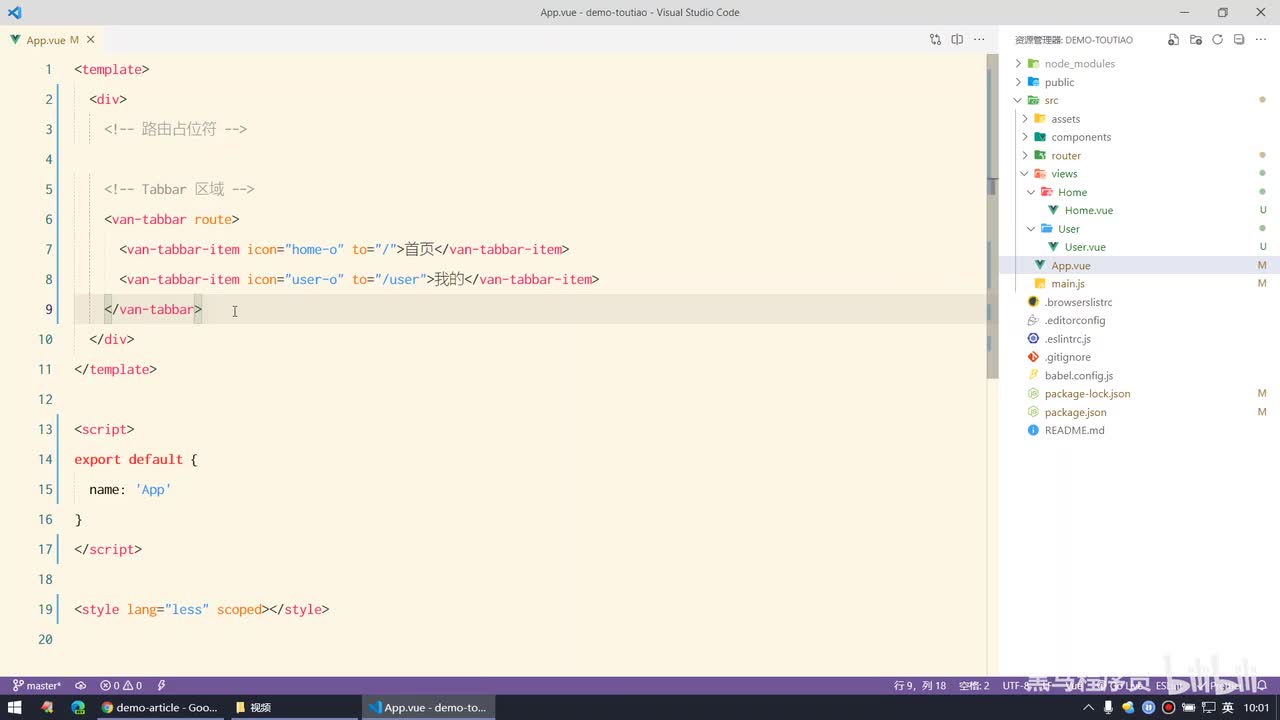1280x720 pixels.
Task: Place cursor on the van-tabbar route line
Action: pos(171,219)
